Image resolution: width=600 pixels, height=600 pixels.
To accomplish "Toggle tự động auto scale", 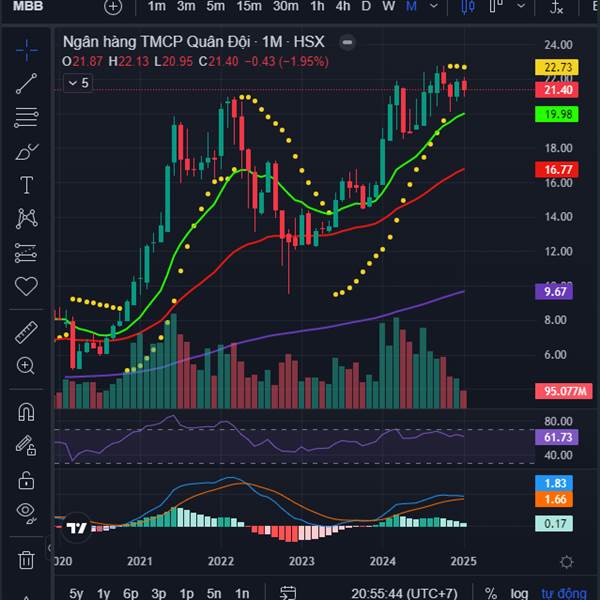I will click(564, 593).
